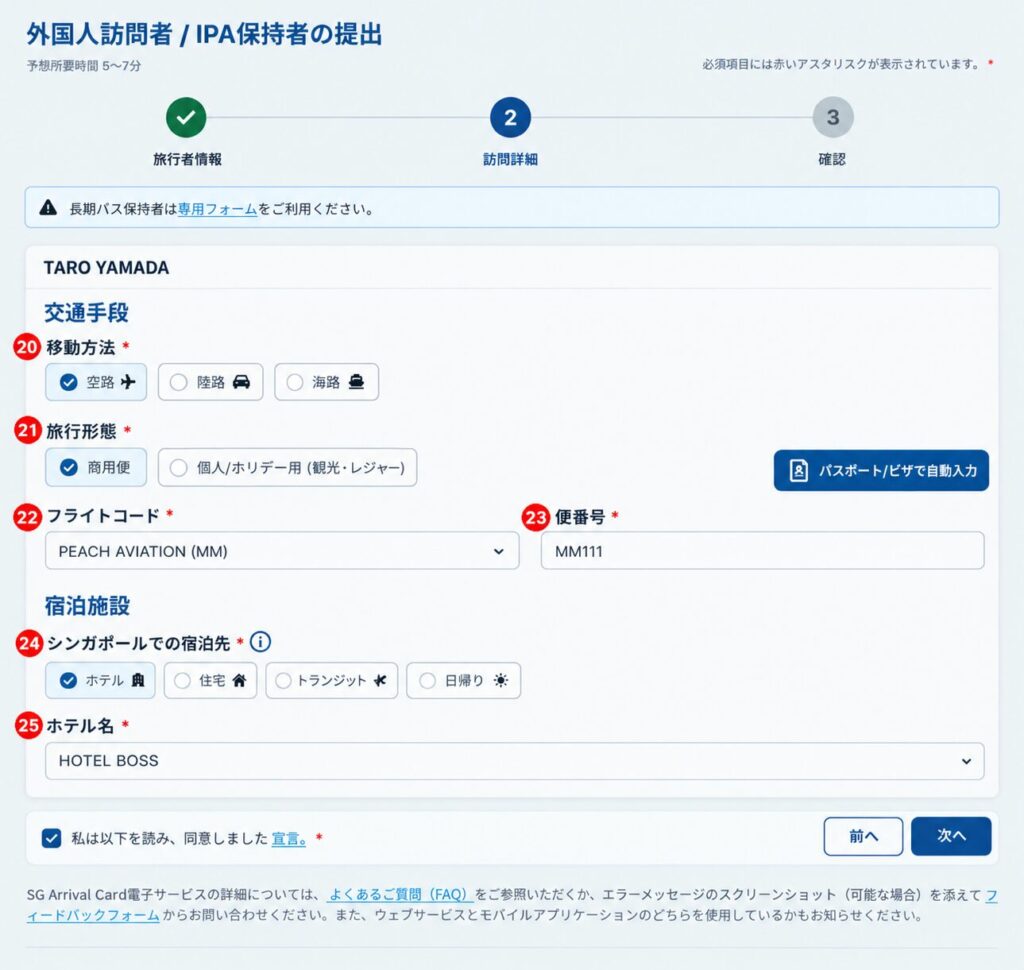The width and height of the screenshot is (1024, 970).
Task: Select the 空路 air travel option
Action: pos(96,382)
